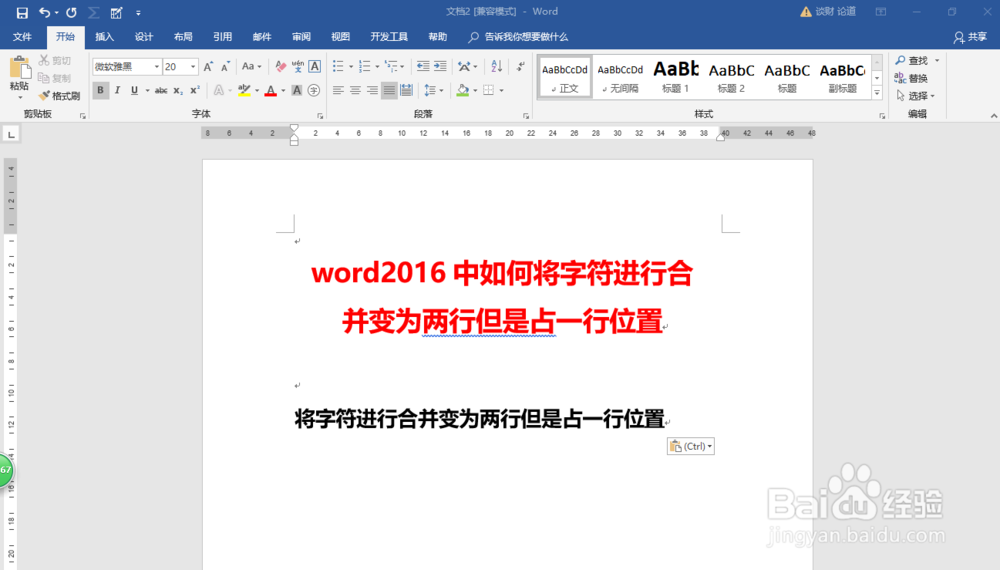The height and width of the screenshot is (570, 1000).
Task: Toggle bold formatting
Action: tap(100, 91)
